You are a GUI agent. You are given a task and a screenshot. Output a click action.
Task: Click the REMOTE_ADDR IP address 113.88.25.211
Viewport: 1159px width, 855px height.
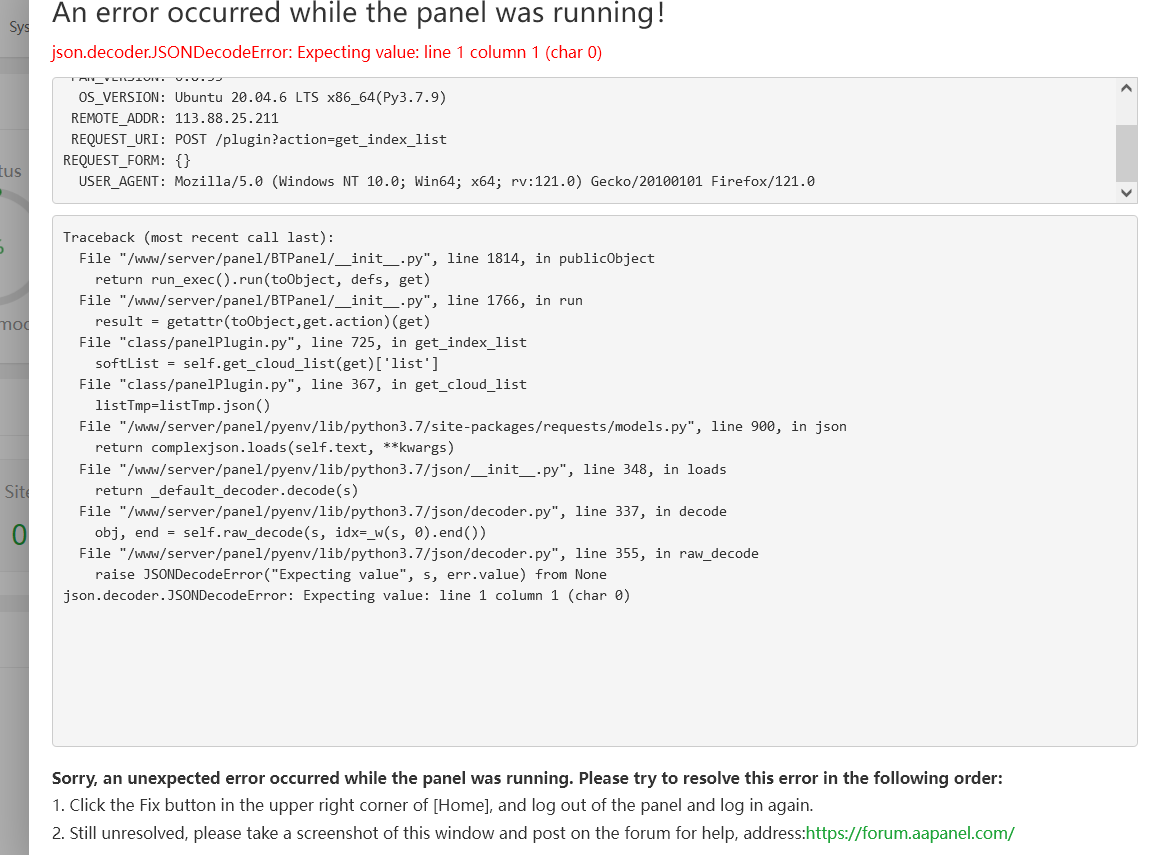pos(226,119)
